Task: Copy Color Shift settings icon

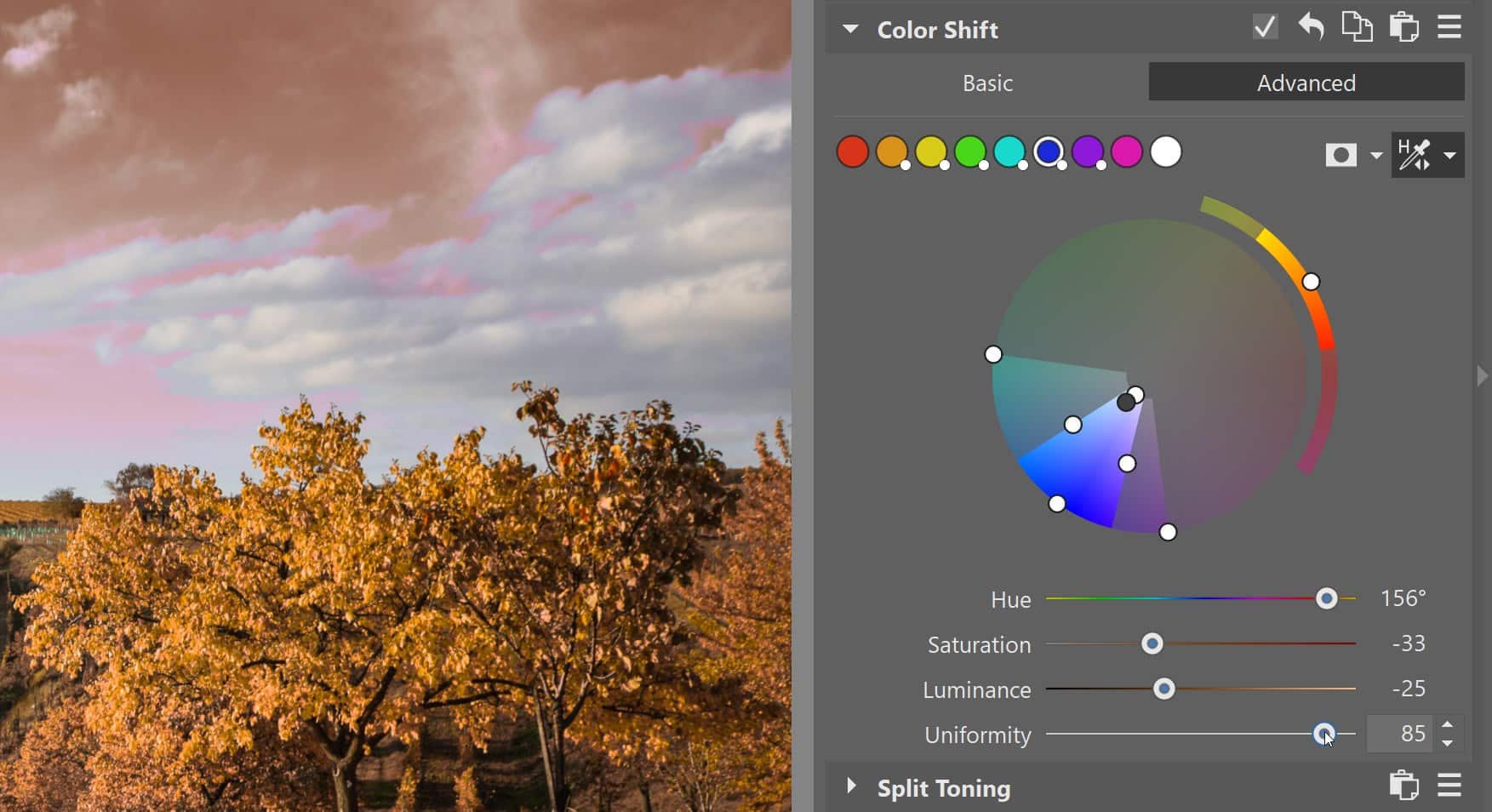Action: (1357, 27)
